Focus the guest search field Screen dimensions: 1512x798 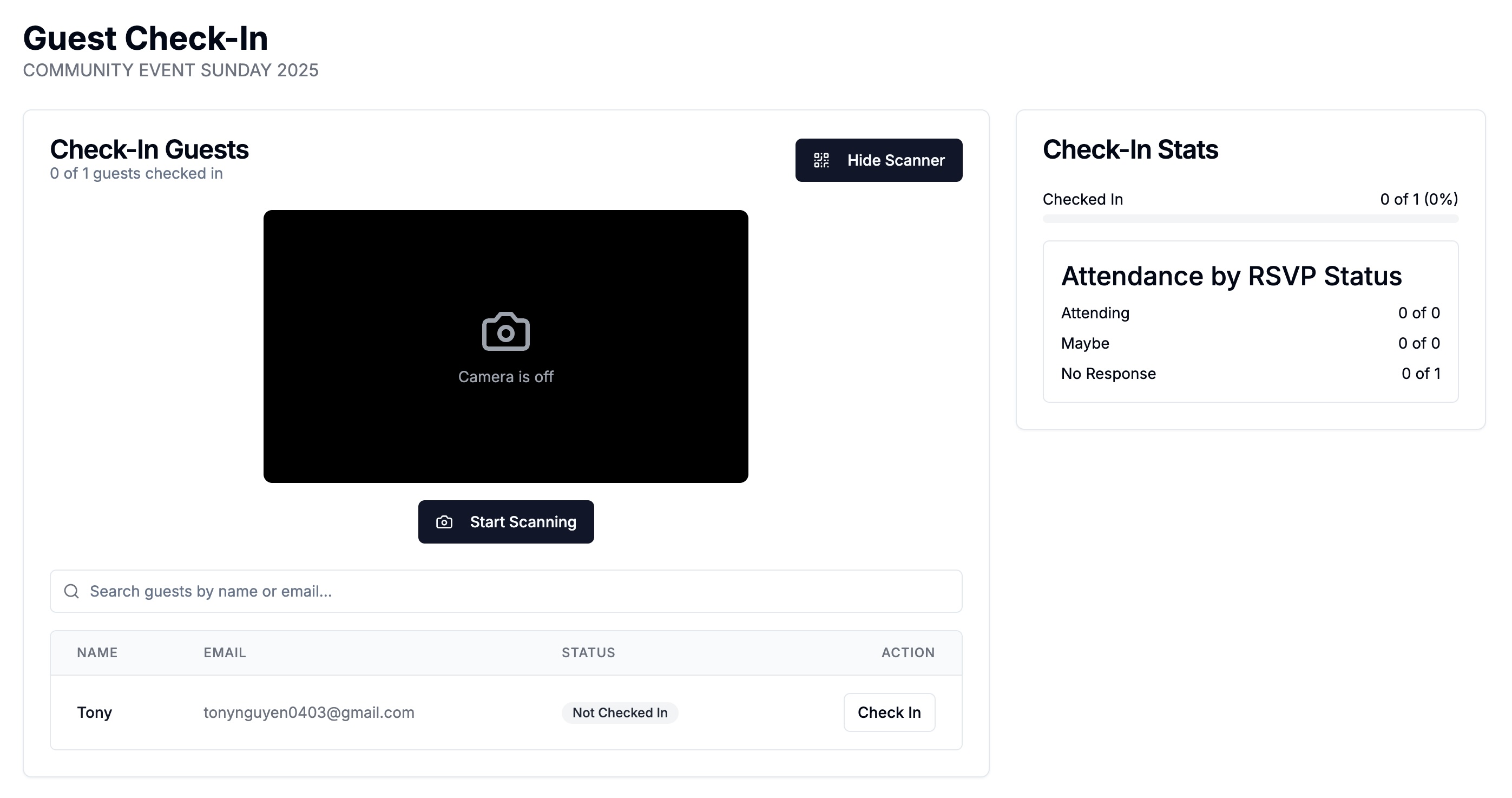pyautogui.click(x=506, y=591)
